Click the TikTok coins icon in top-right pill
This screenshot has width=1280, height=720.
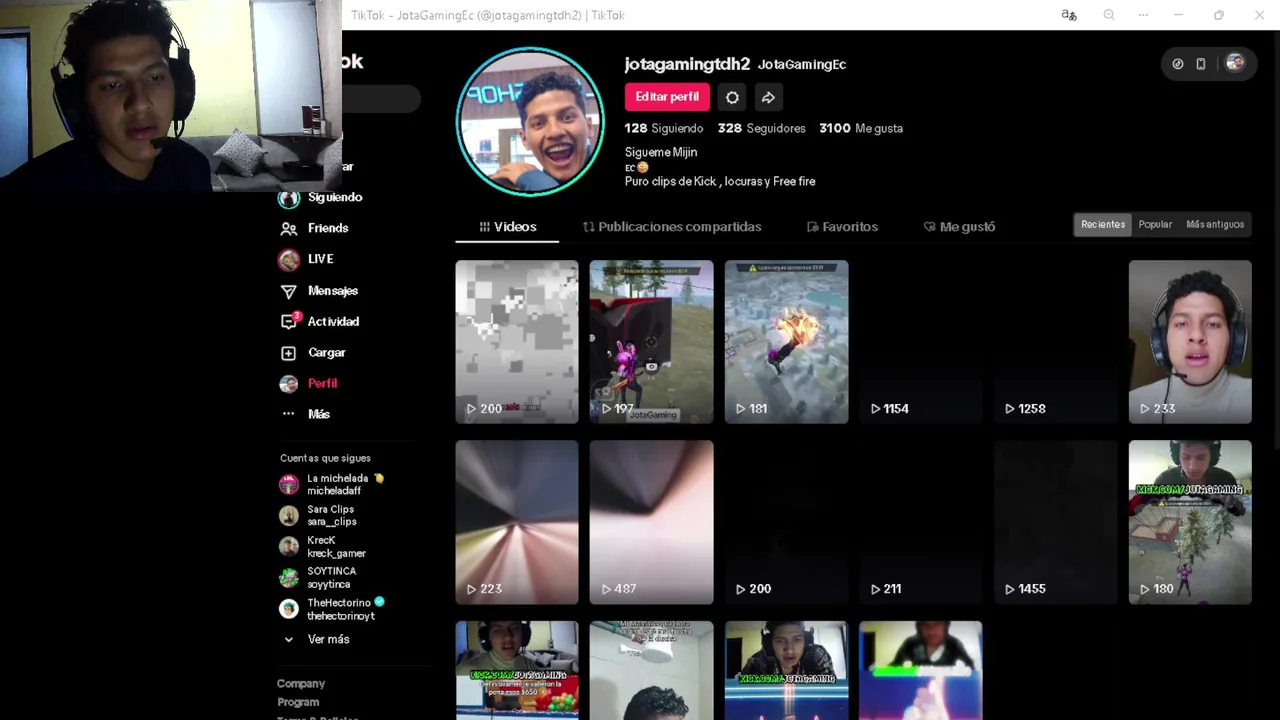1178,64
